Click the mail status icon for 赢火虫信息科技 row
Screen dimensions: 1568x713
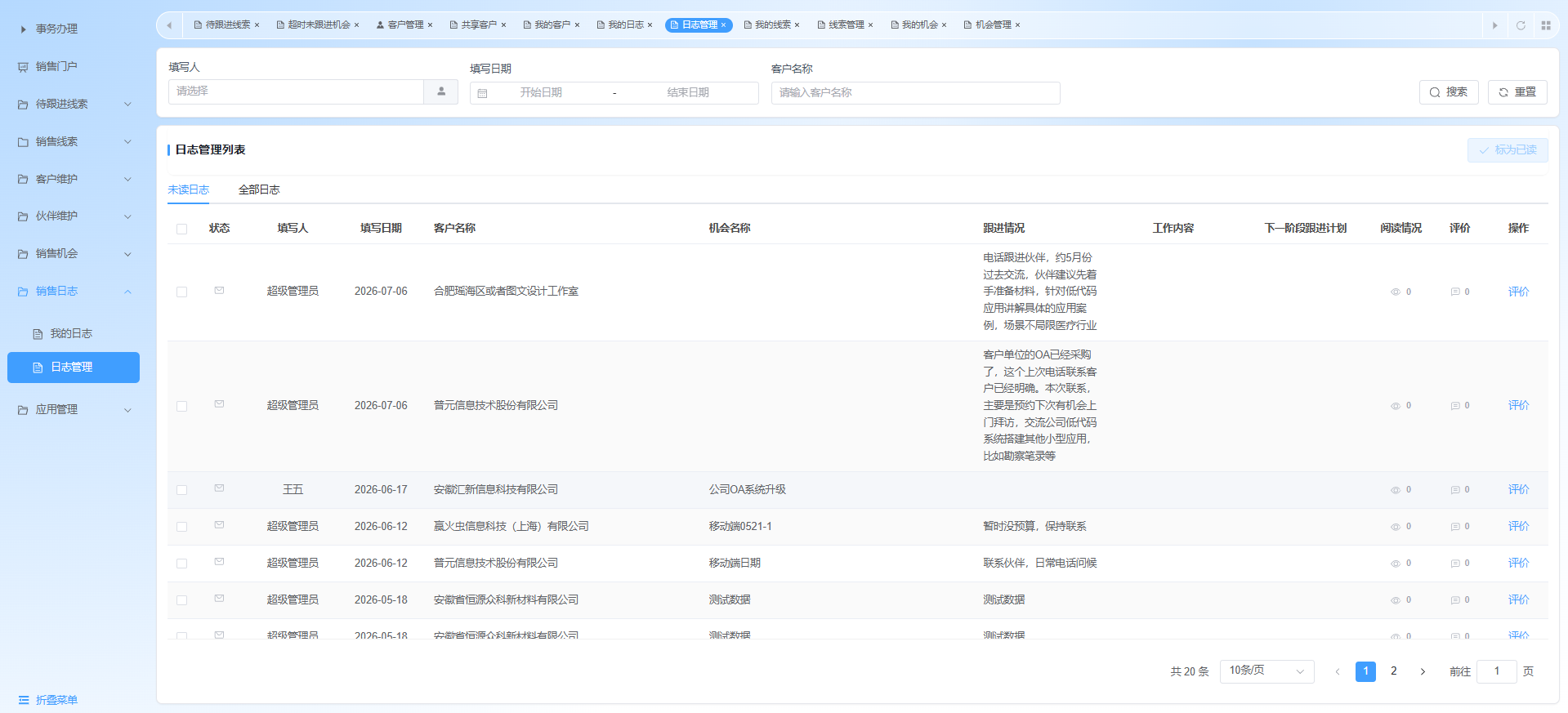[219, 525]
